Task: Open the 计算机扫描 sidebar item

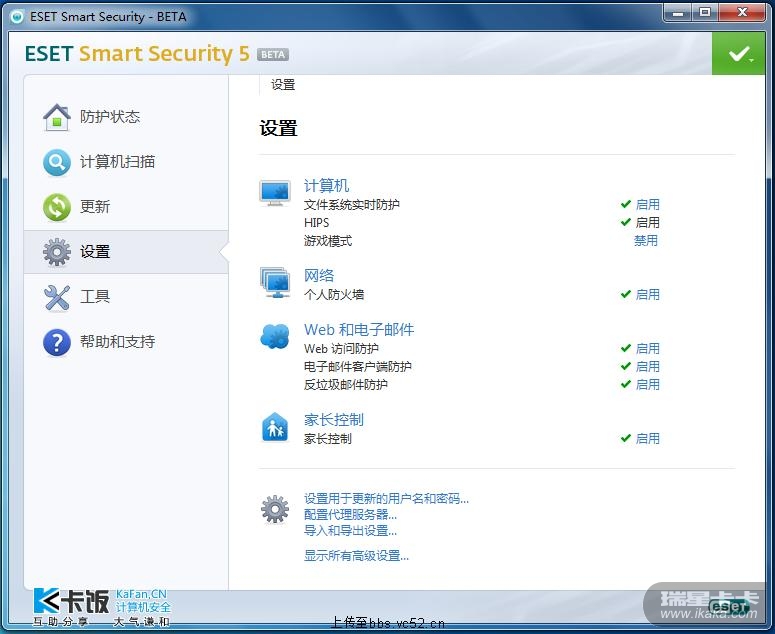Action: 117,162
